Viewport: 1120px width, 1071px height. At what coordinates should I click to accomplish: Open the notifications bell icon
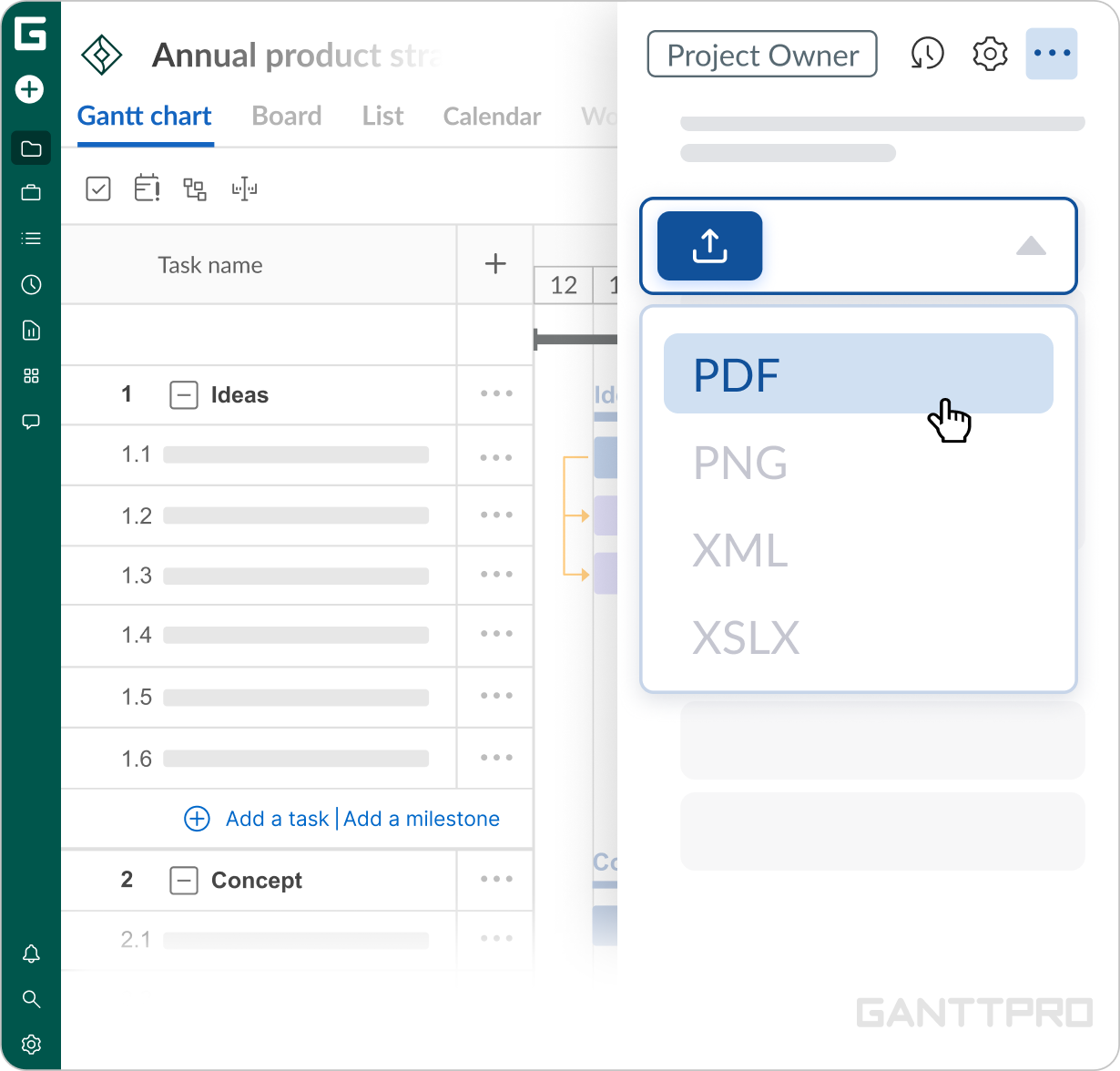[x=31, y=954]
